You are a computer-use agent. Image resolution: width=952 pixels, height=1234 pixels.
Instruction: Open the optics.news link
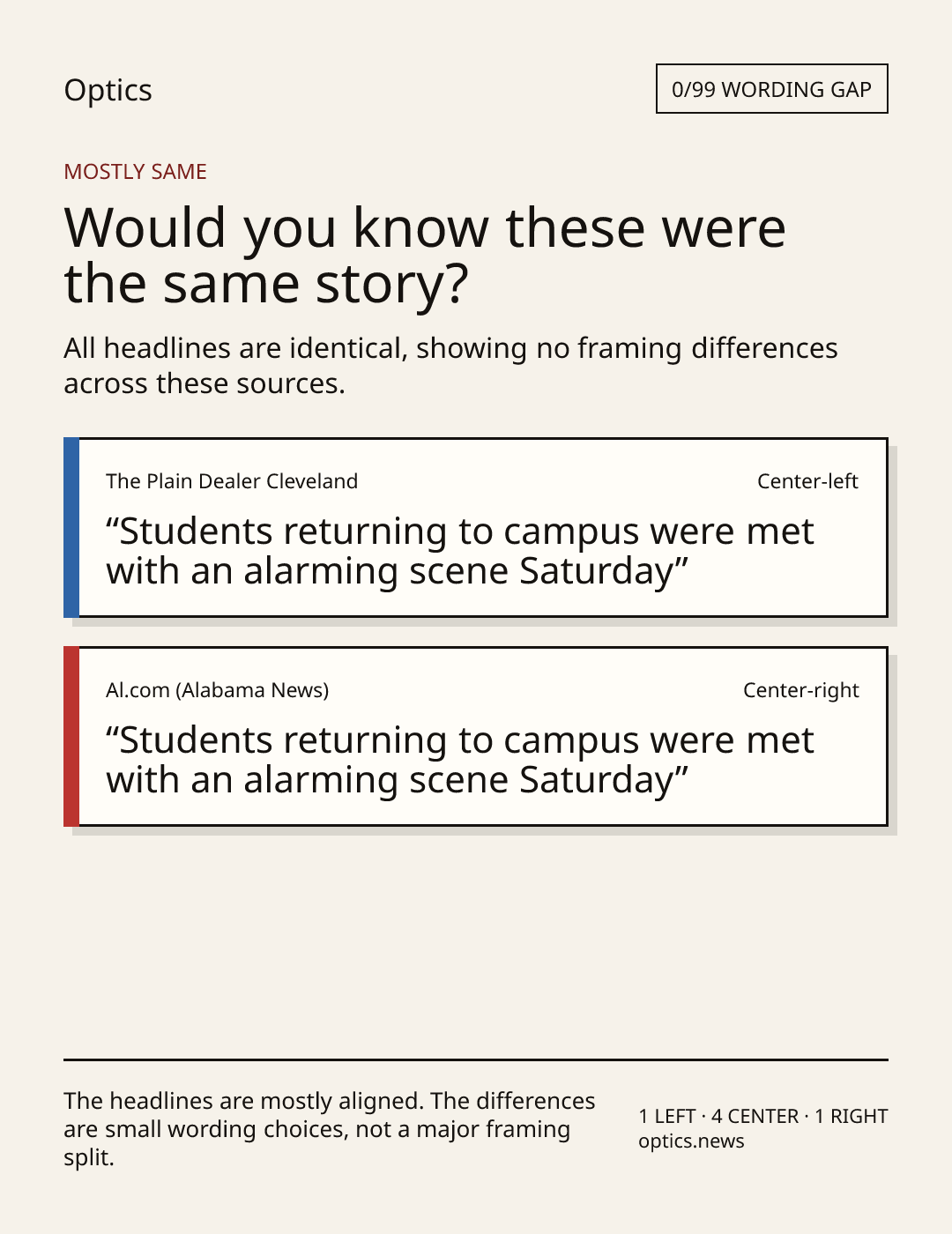tap(691, 1141)
